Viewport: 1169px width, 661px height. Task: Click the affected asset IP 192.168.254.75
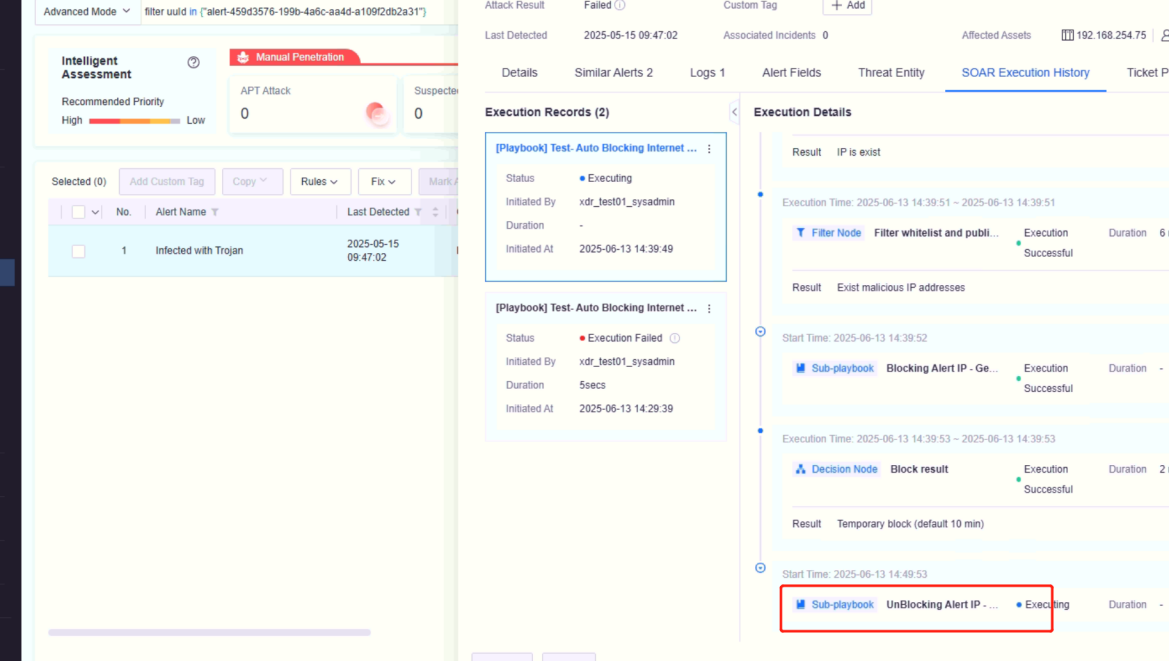click(x=1111, y=35)
